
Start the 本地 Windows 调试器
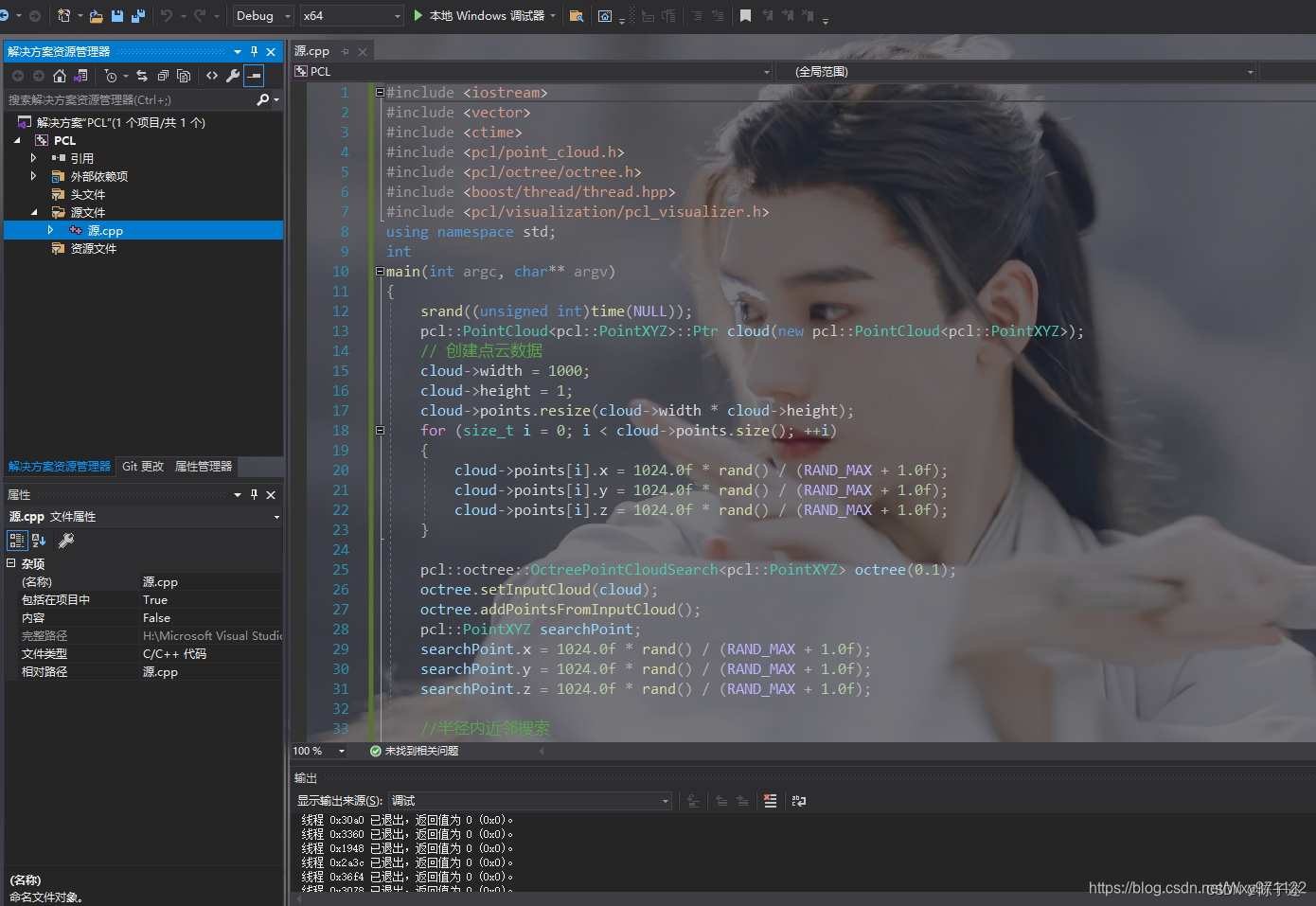[478, 15]
